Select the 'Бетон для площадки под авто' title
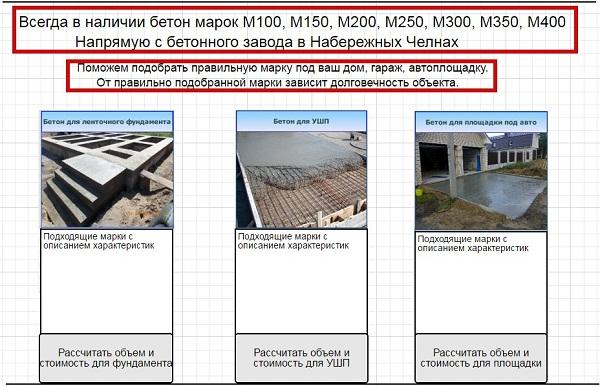Screen dimensions: 600x386 pyautogui.click(x=481, y=122)
